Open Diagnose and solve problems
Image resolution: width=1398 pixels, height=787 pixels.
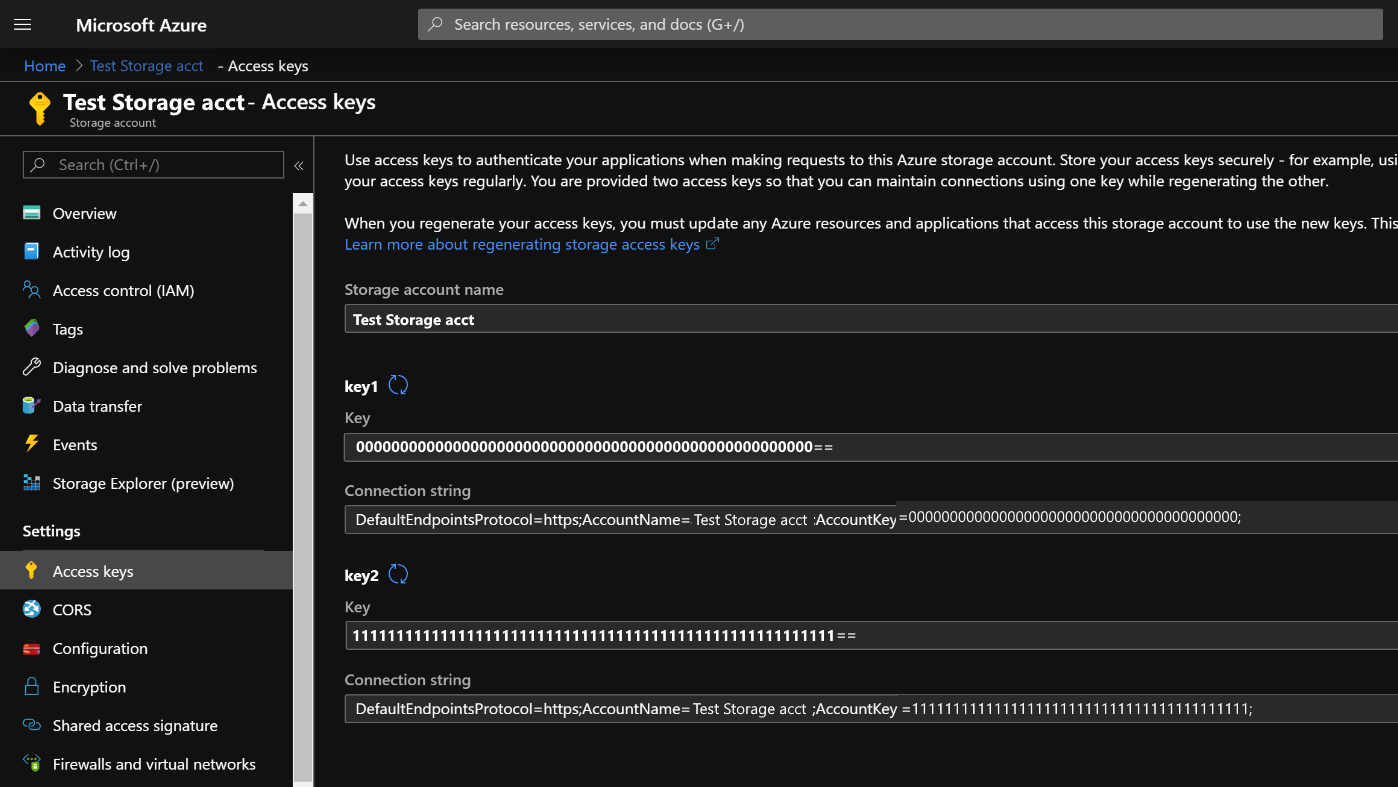33,368
